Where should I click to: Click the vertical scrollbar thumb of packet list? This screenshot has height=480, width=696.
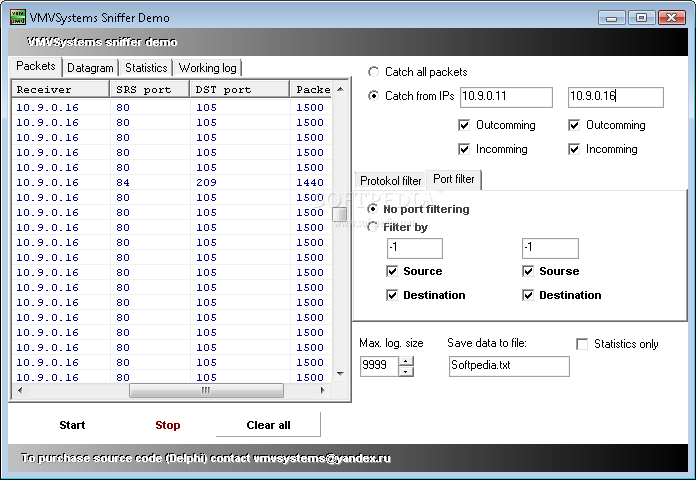(x=340, y=214)
